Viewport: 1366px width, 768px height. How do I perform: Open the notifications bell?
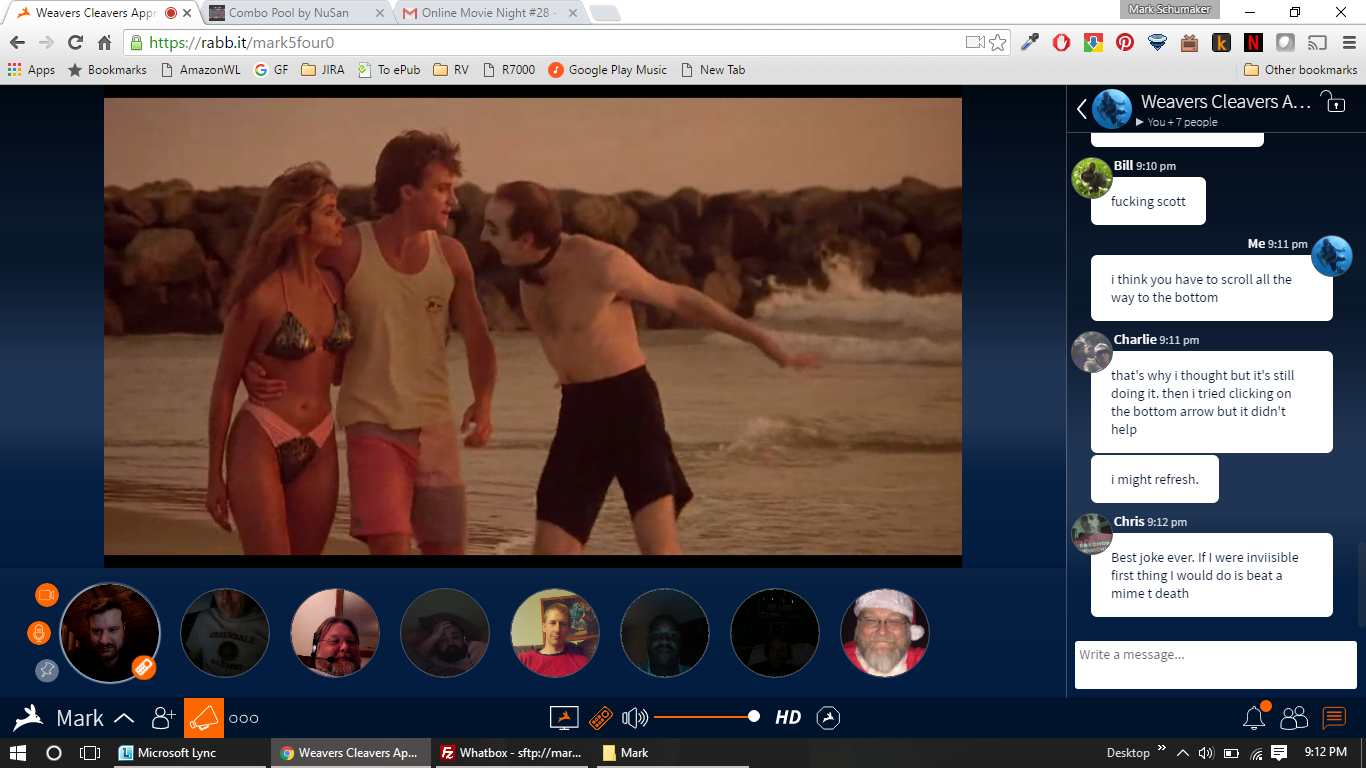[x=1254, y=717]
